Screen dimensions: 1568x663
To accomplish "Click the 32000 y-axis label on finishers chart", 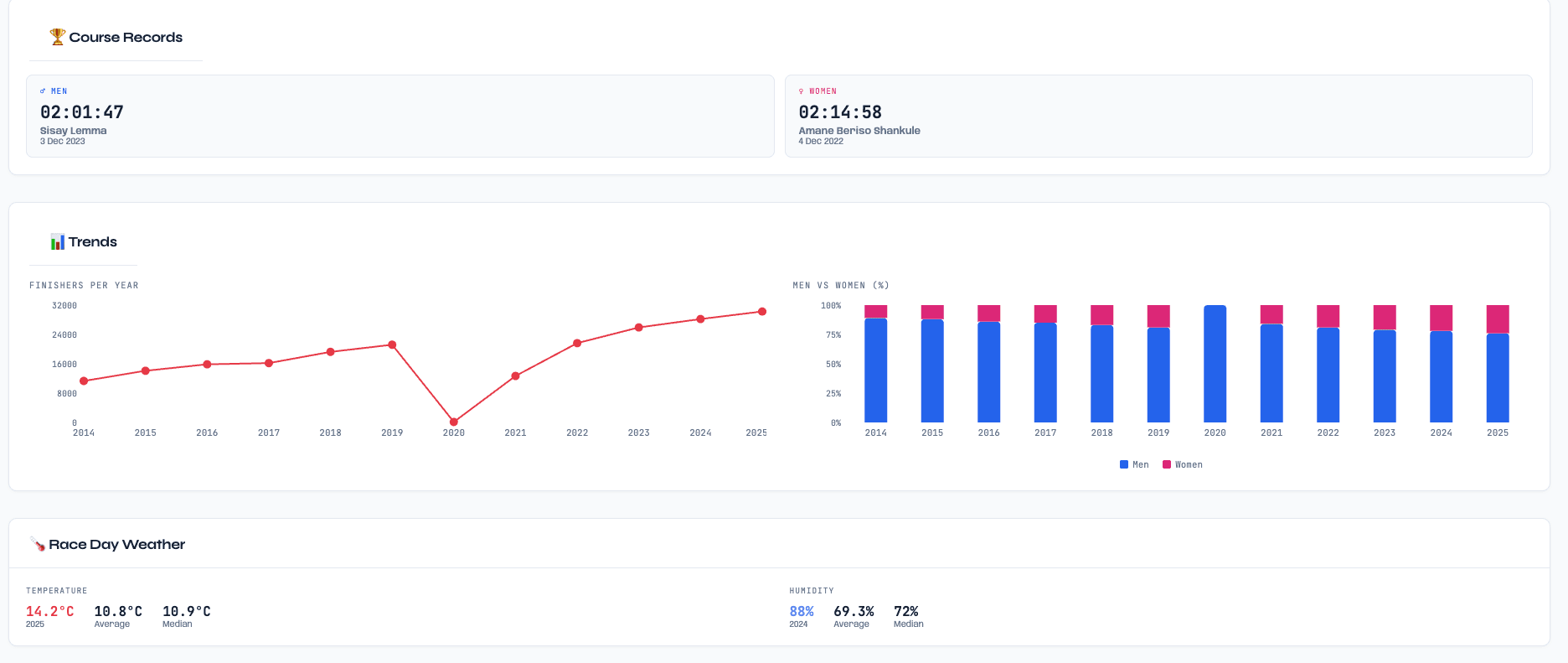I will coord(64,306).
